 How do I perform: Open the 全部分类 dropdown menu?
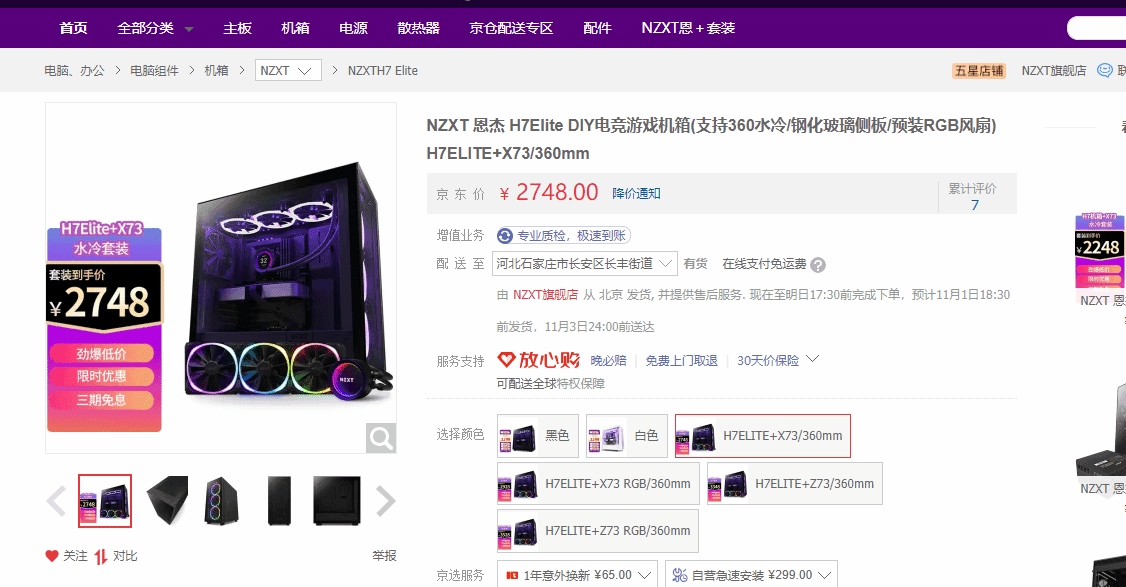click(155, 28)
